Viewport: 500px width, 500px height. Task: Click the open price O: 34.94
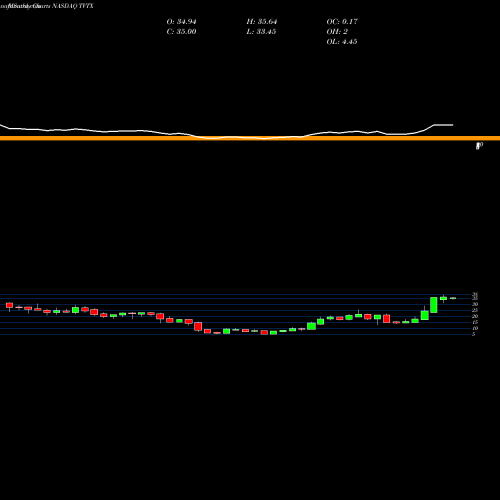pos(181,22)
